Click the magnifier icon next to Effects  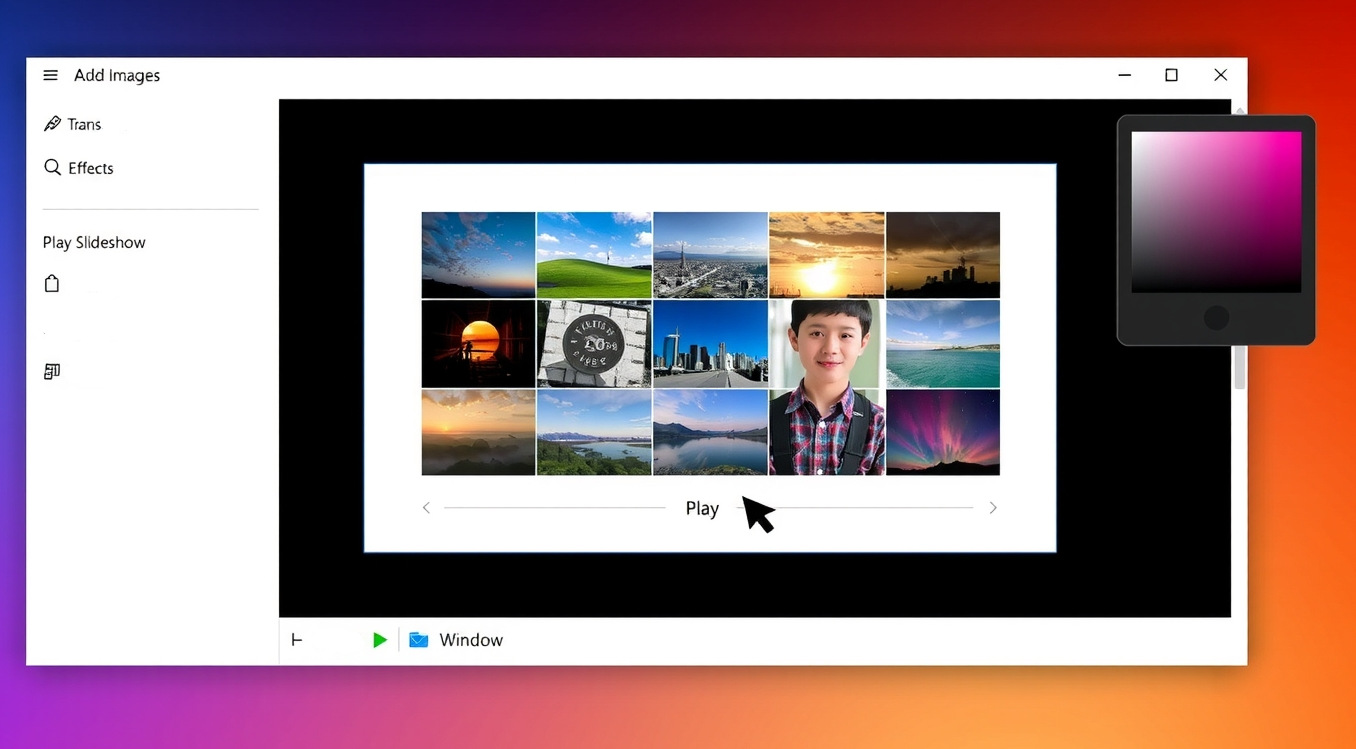(x=52, y=167)
